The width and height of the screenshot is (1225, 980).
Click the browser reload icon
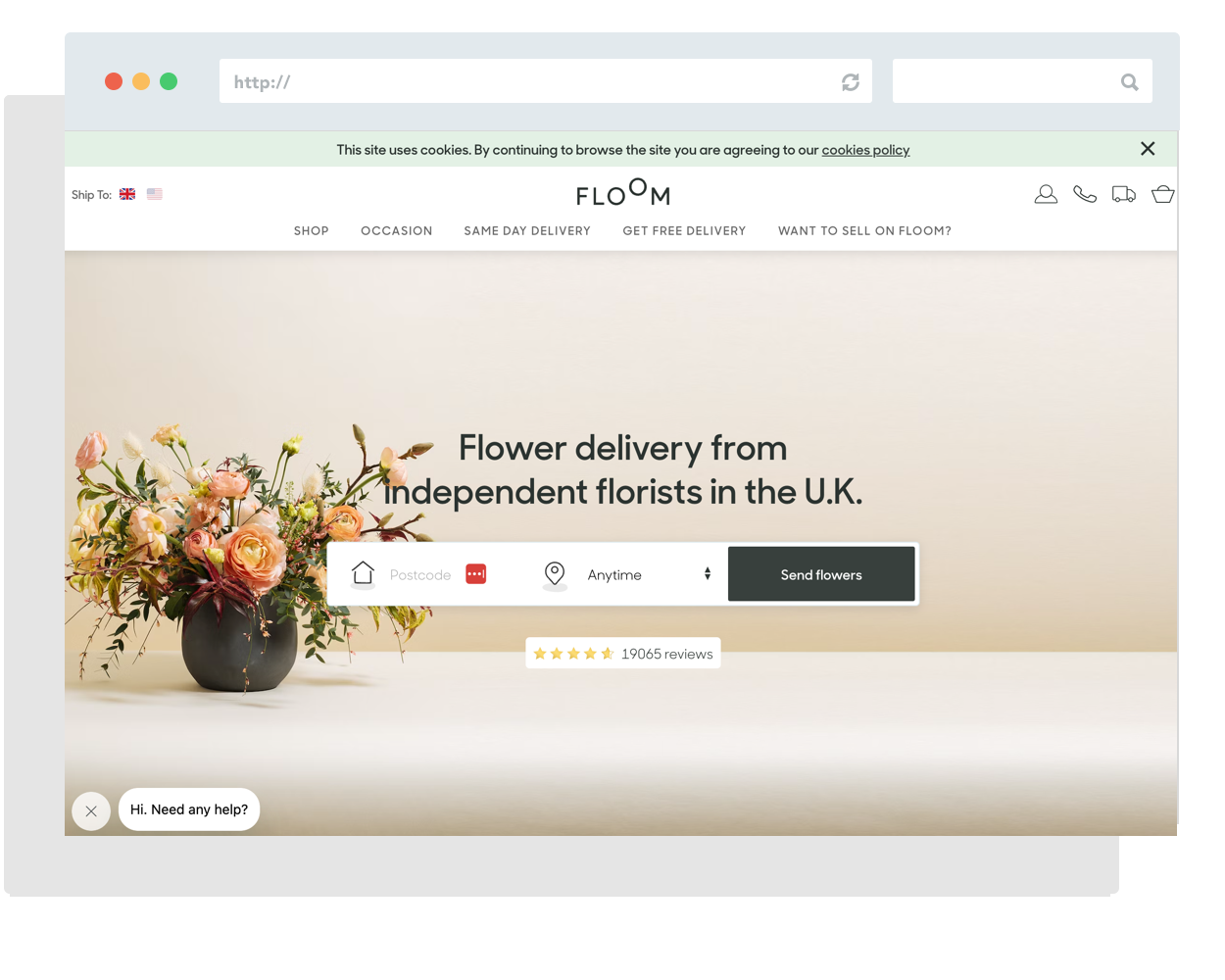[x=851, y=82]
